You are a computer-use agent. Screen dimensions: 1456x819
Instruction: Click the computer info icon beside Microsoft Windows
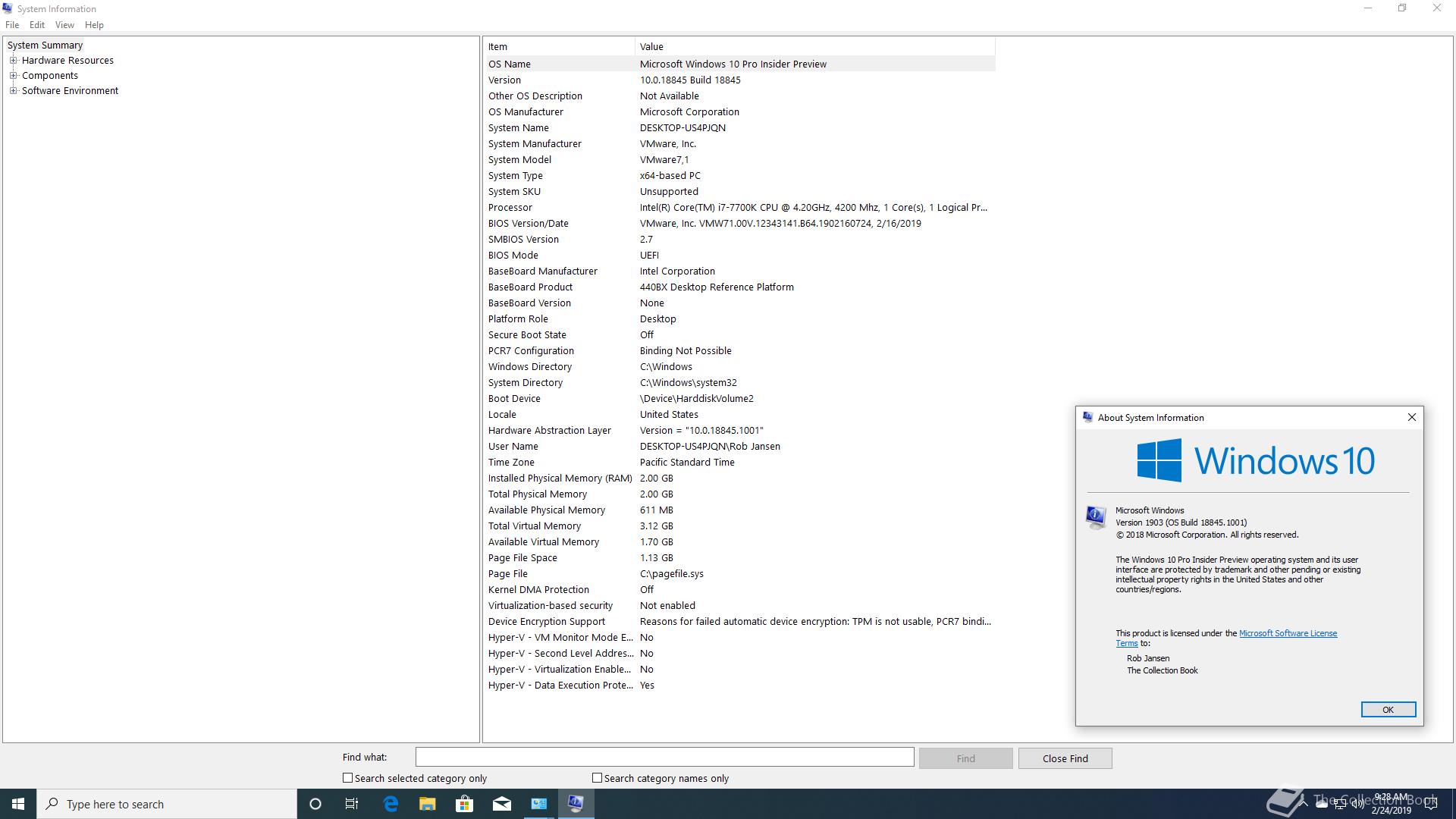1096,517
